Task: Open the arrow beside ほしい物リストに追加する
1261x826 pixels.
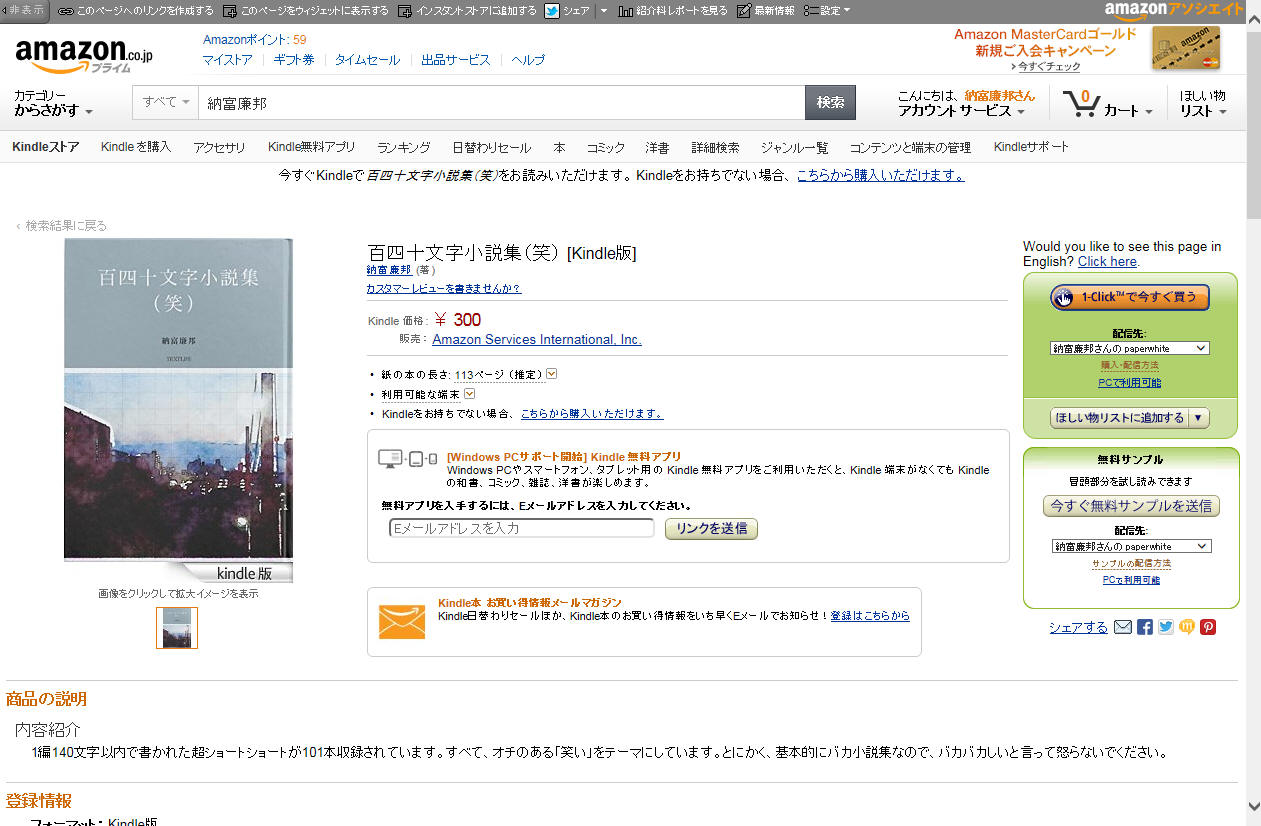Action: pos(1199,418)
